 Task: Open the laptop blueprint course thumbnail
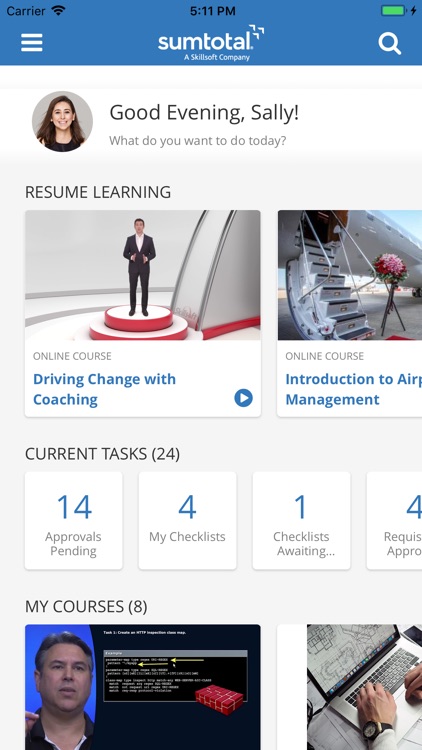coord(350,687)
